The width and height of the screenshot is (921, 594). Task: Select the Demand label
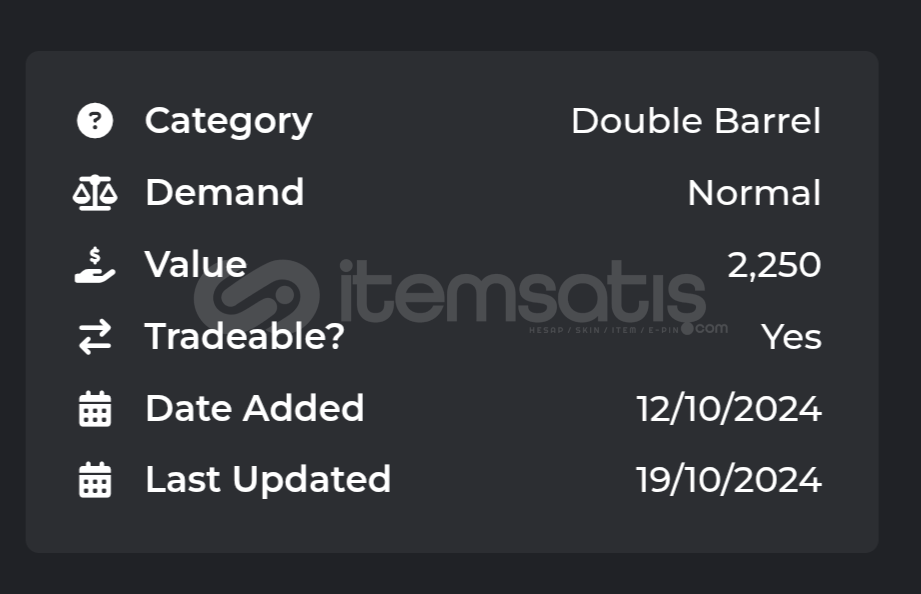click(x=224, y=193)
